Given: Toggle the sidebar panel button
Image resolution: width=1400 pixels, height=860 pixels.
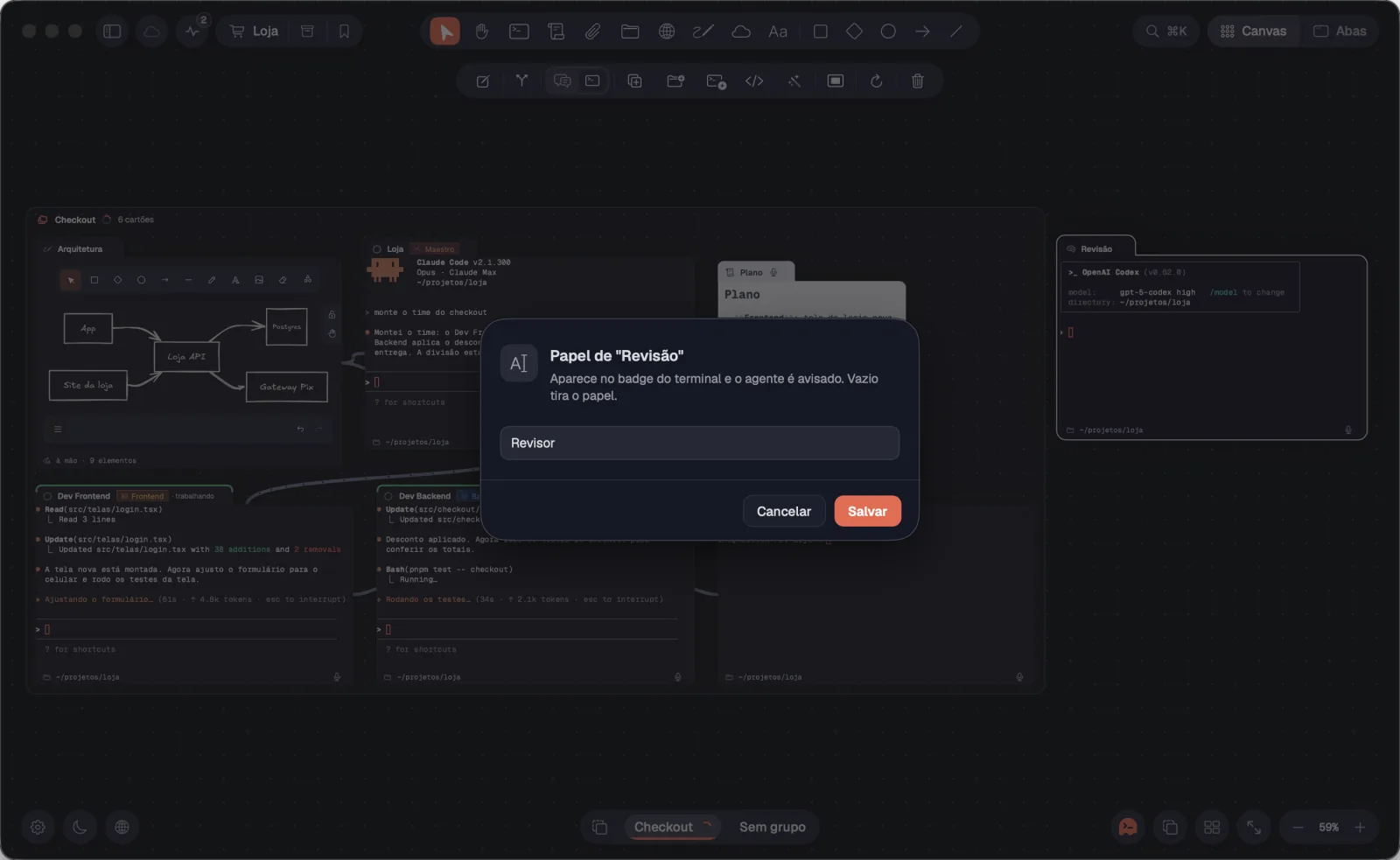Looking at the screenshot, I should (112, 31).
